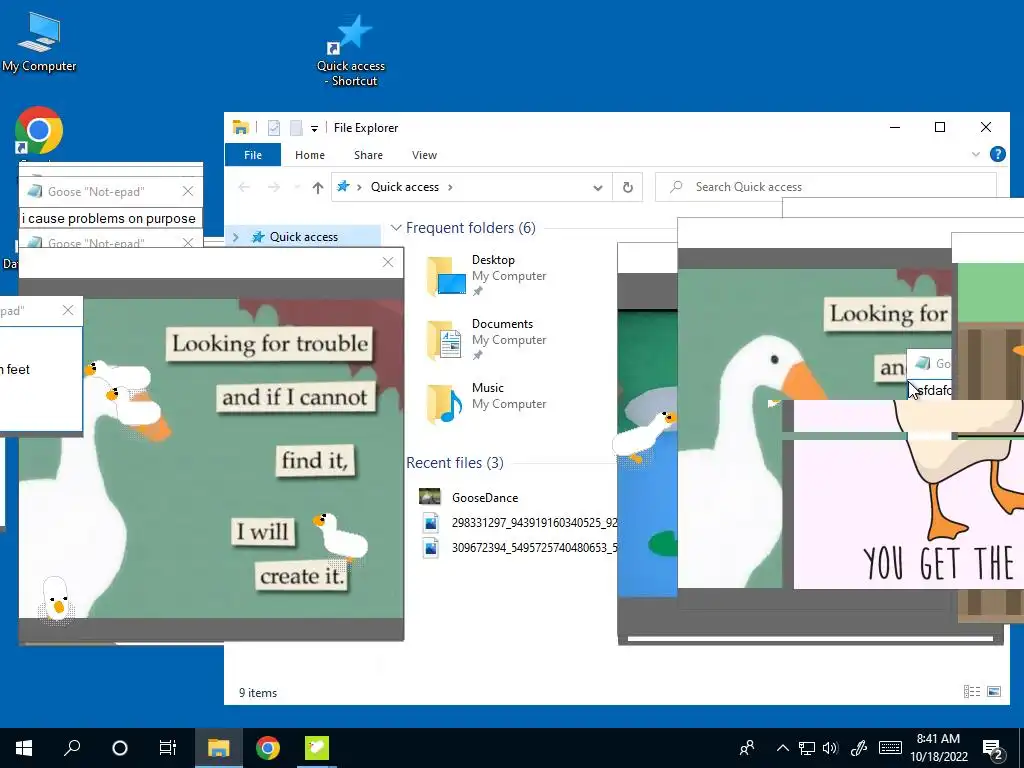Open the File tab in File Explorer

253,155
